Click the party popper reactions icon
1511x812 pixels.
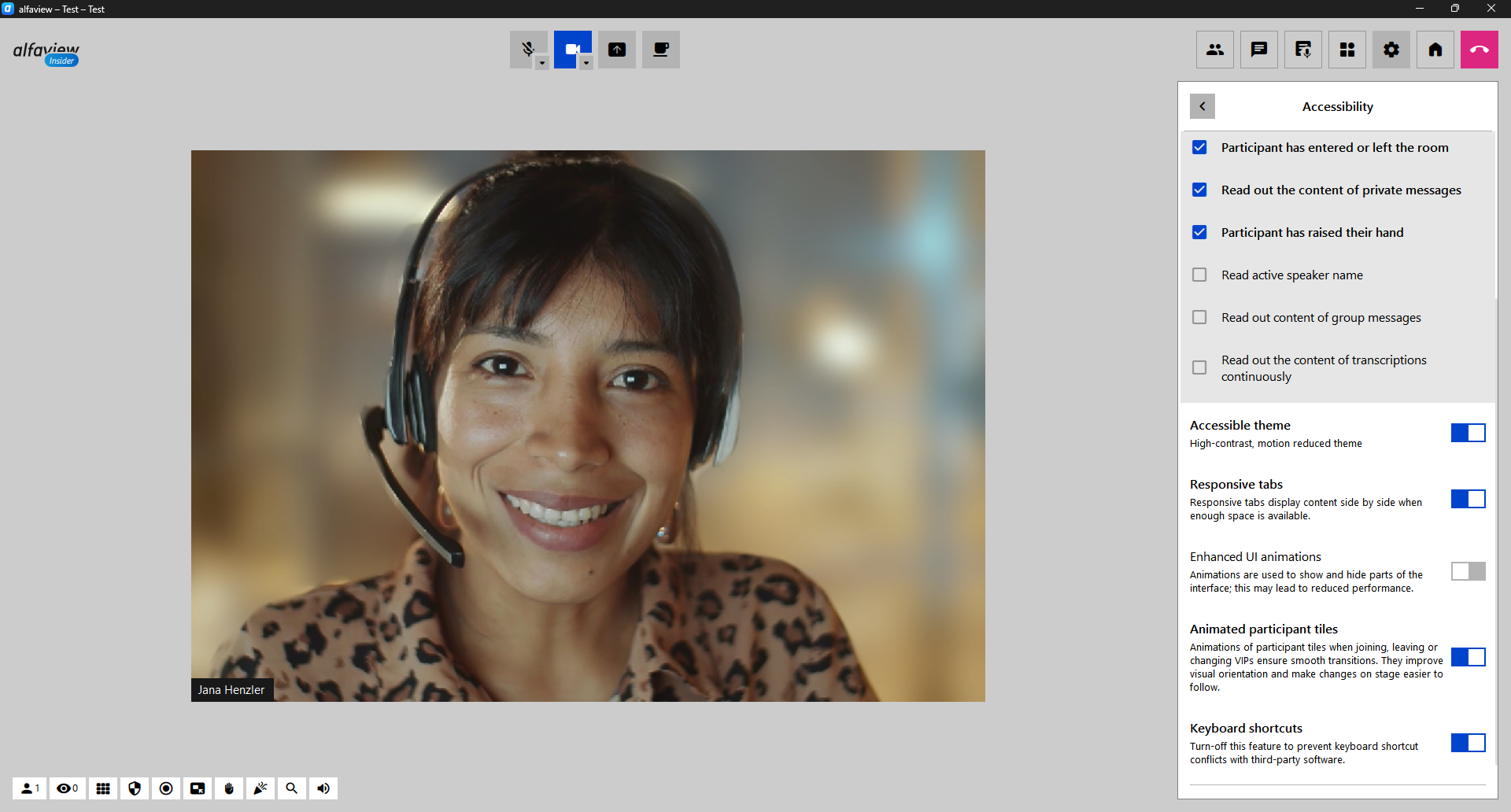pyautogui.click(x=260, y=788)
